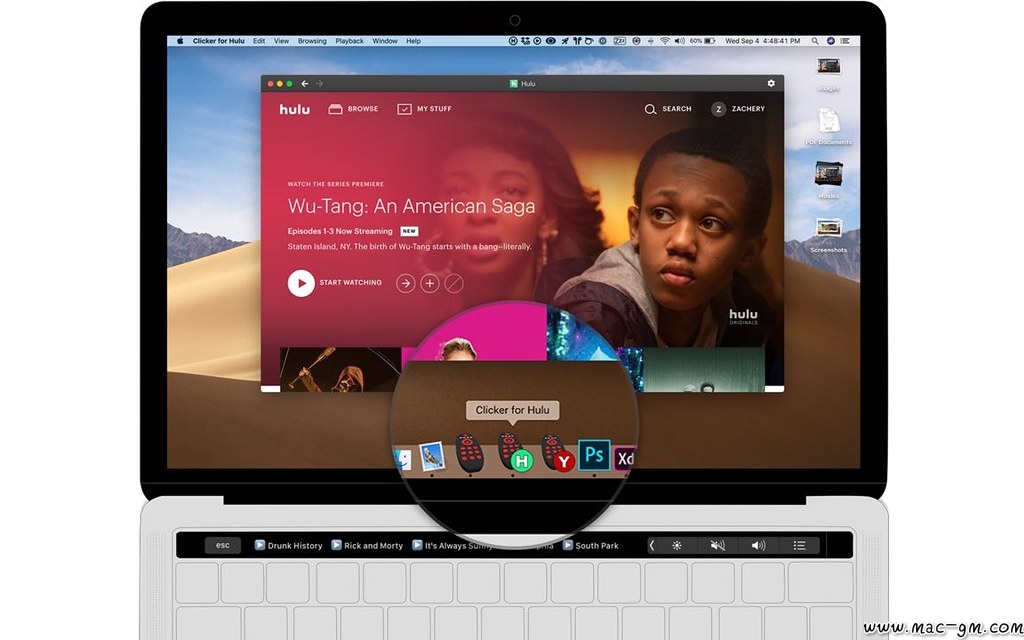Click the back arrow in Clicker window title bar
This screenshot has width=1024, height=640.
[x=305, y=84]
